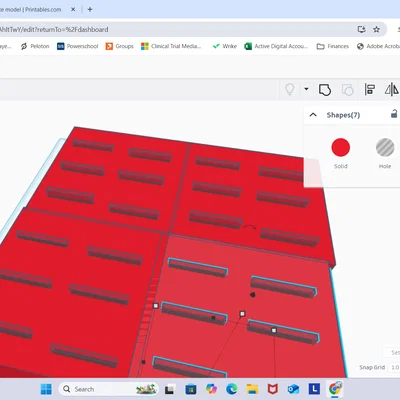Set shapes to Hole with striped swatch
Viewport: 400px width, 400px height.
pos(385,147)
